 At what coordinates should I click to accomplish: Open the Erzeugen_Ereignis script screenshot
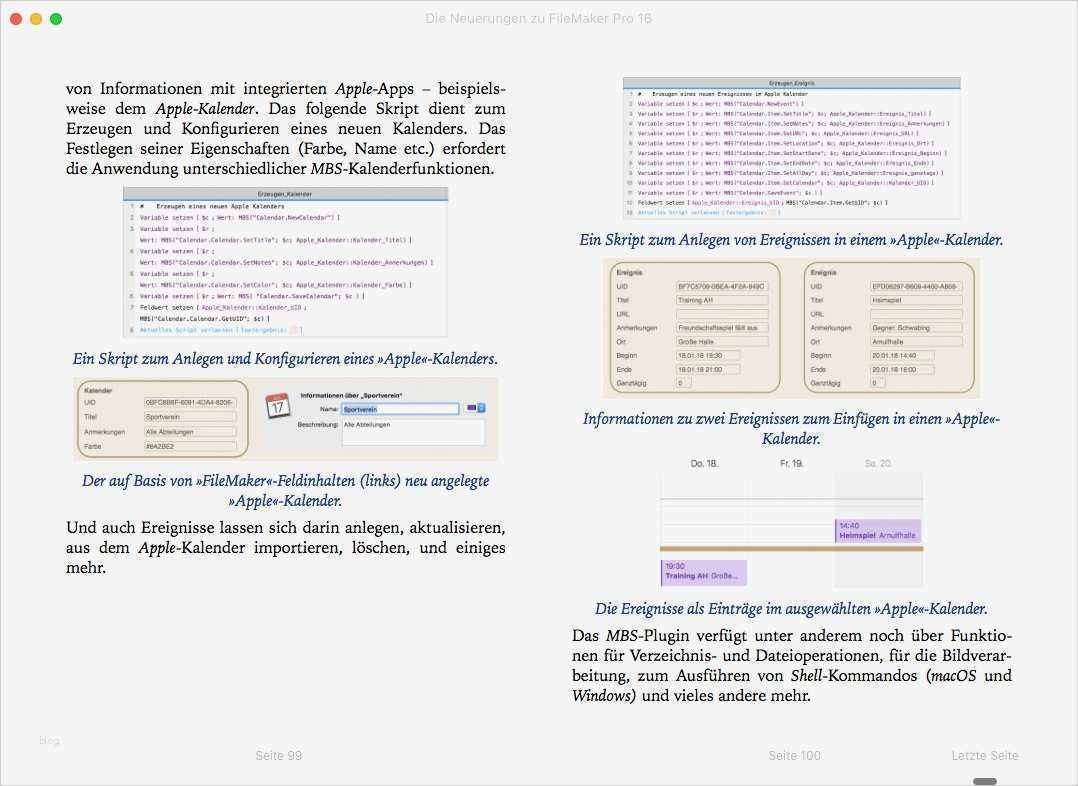click(x=791, y=149)
